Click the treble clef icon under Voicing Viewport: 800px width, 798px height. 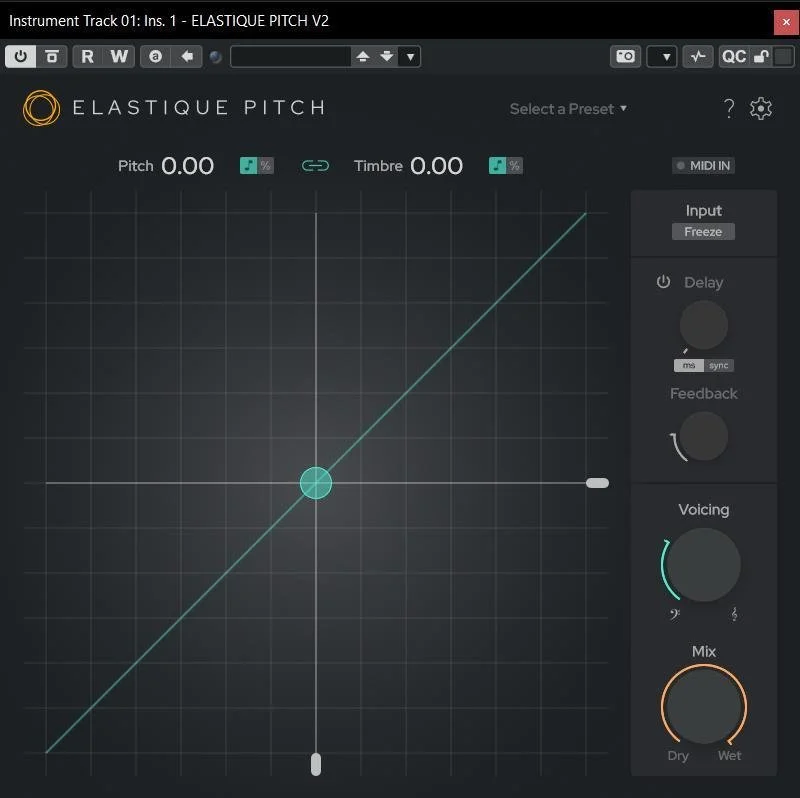pyautogui.click(x=734, y=614)
